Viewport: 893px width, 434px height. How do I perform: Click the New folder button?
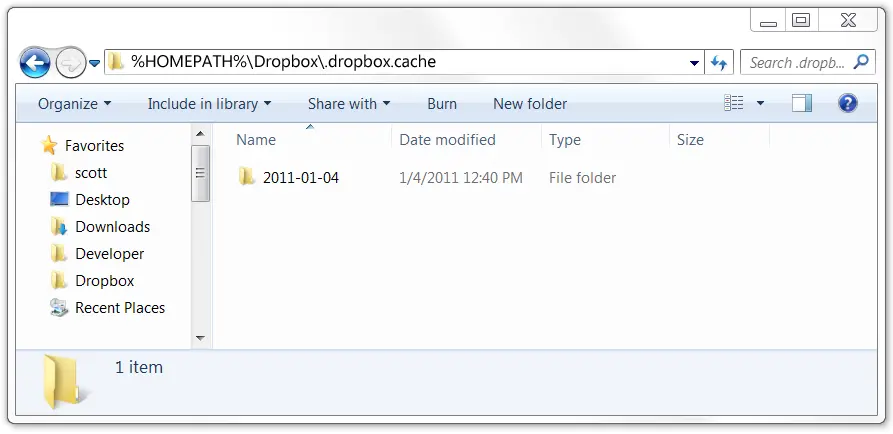click(529, 104)
